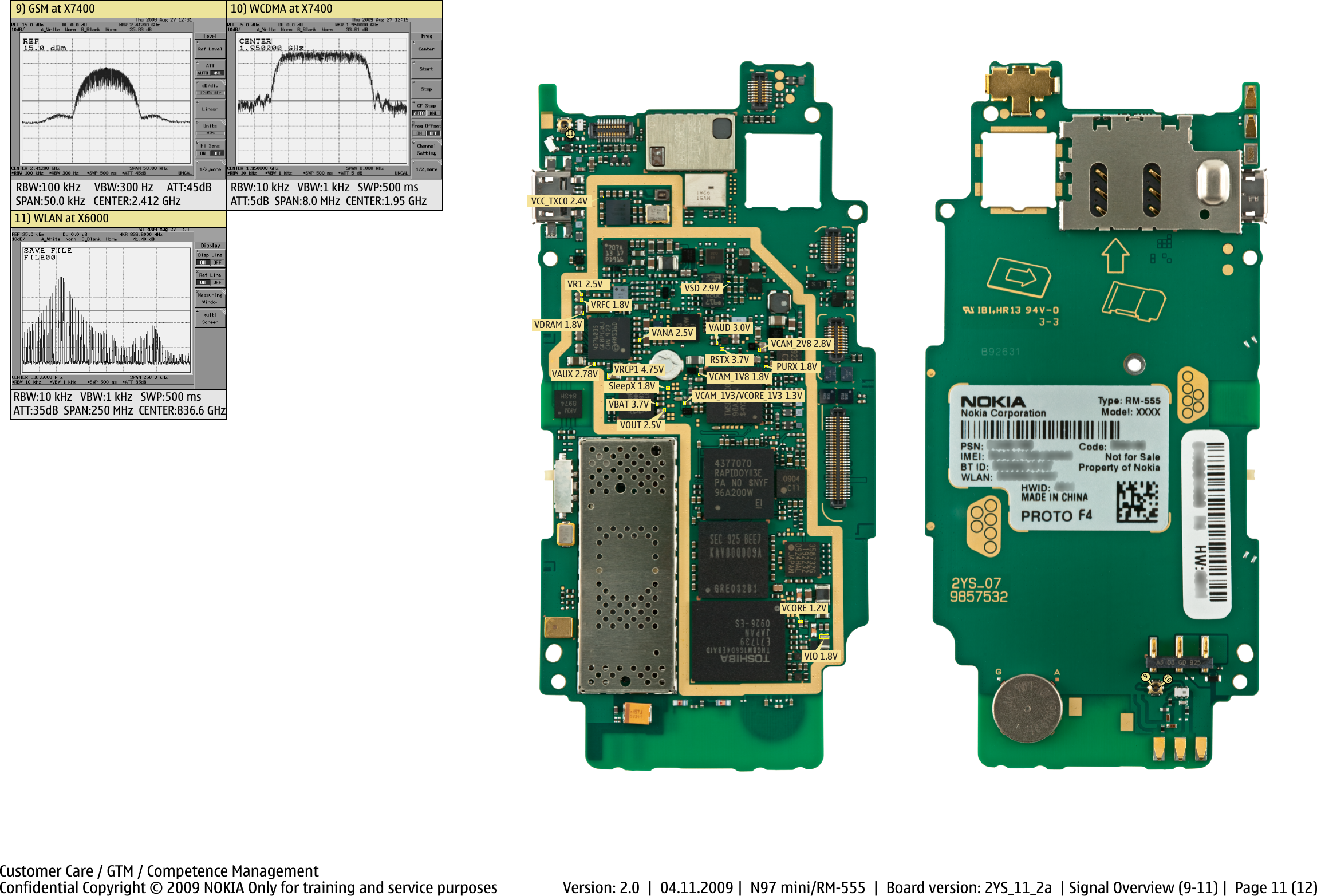Turn Freq Offset OFF
This screenshot has height=896, width=1317.
coord(433,133)
